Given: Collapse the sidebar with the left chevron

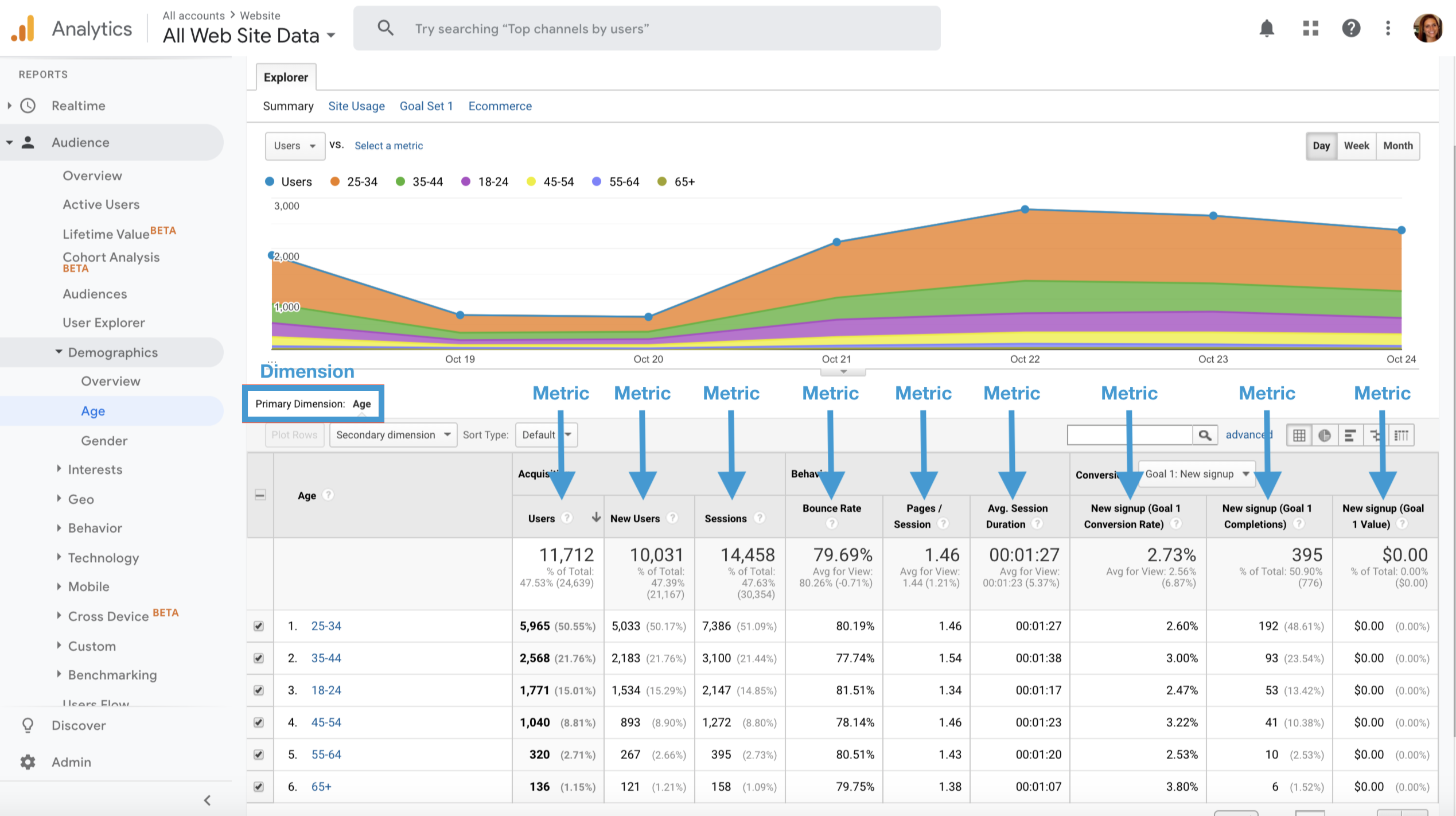Looking at the screenshot, I should click(208, 800).
